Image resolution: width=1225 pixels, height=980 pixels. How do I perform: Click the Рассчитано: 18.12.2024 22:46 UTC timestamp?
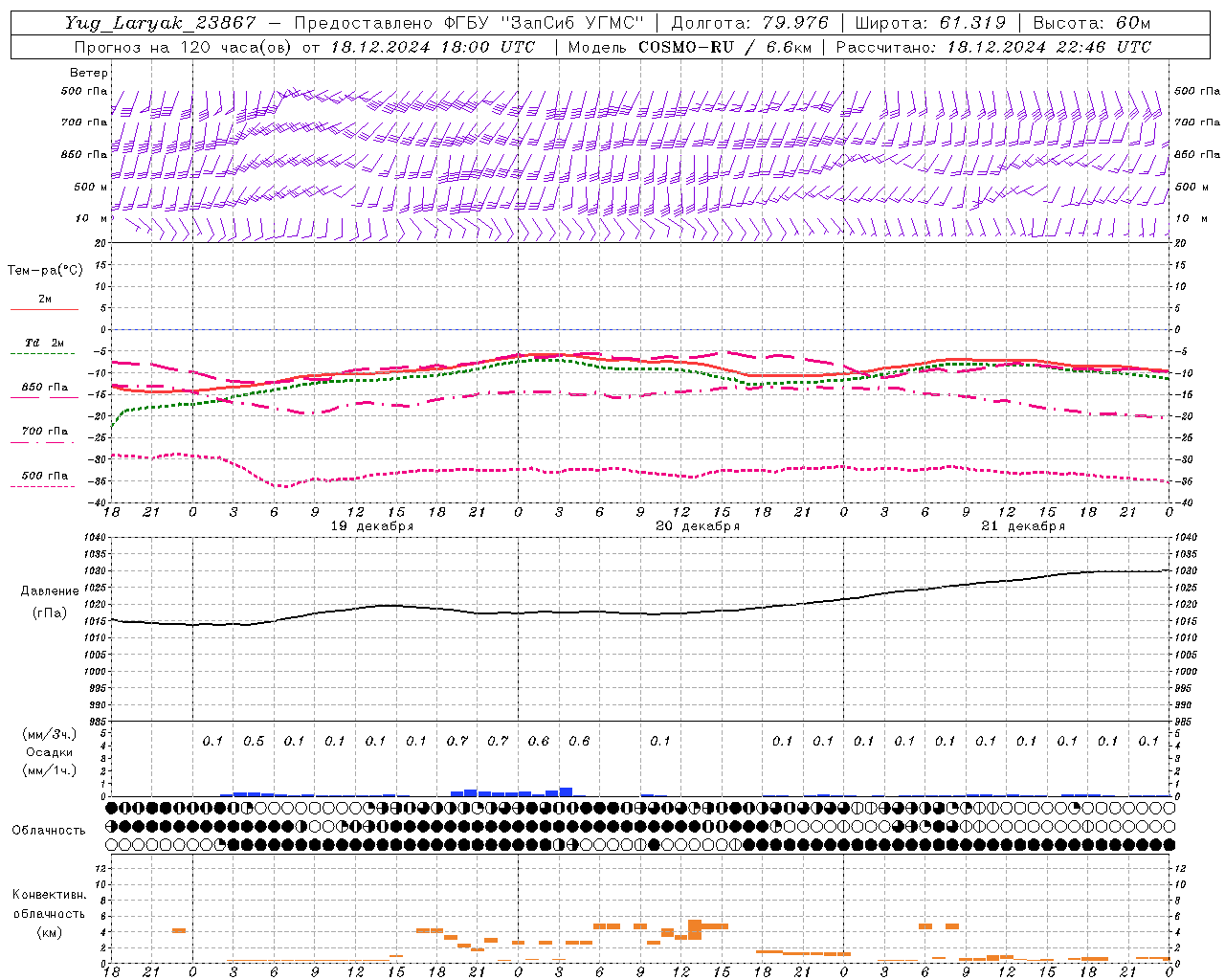[x=993, y=47]
